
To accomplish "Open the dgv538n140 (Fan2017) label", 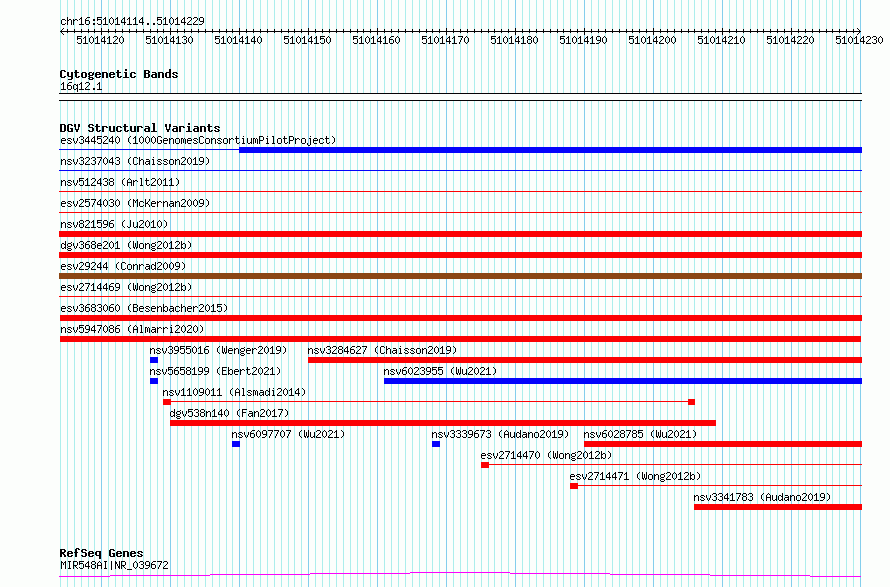I will (229, 413).
